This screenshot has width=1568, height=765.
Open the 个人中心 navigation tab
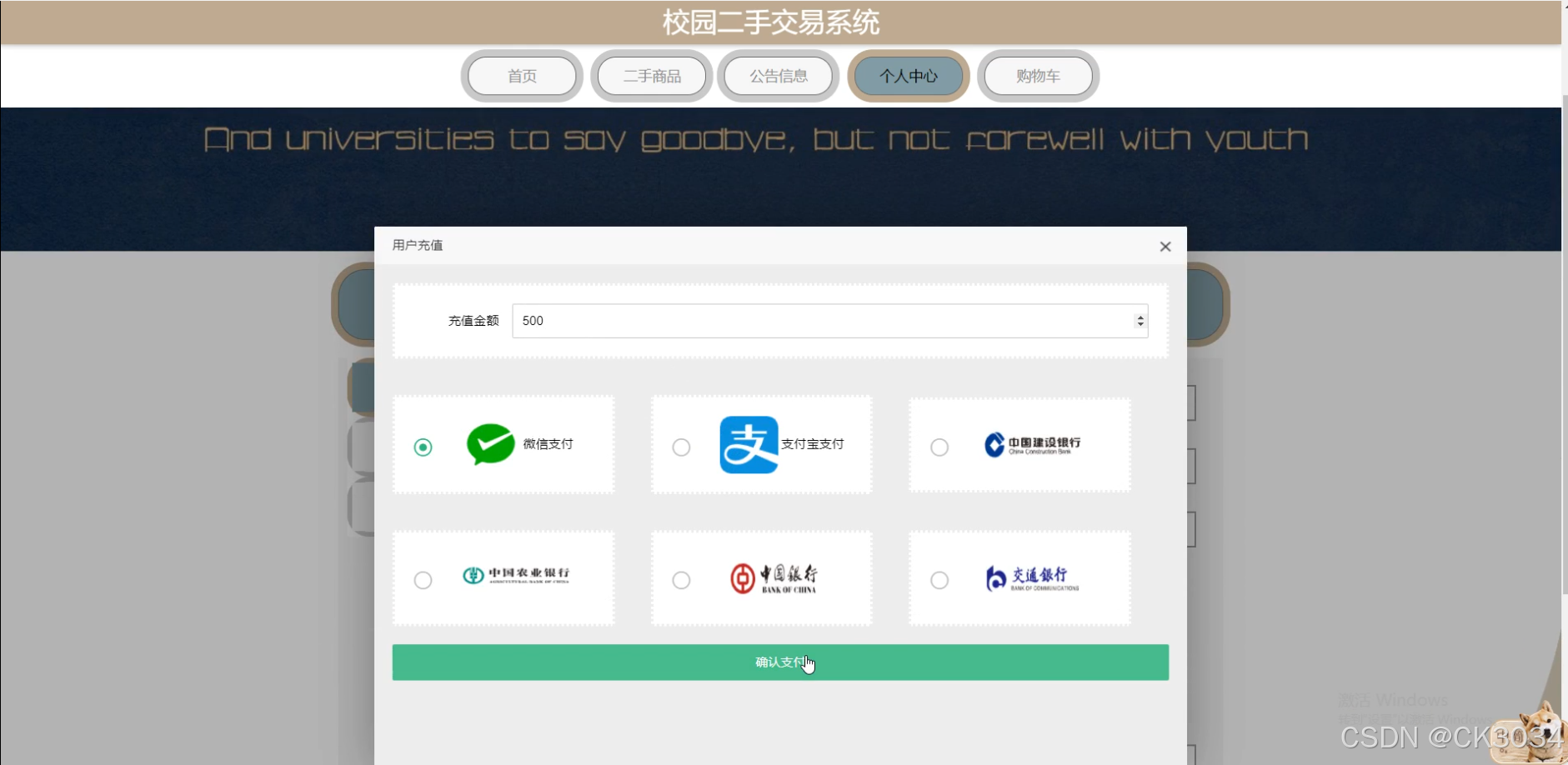click(909, 76)
